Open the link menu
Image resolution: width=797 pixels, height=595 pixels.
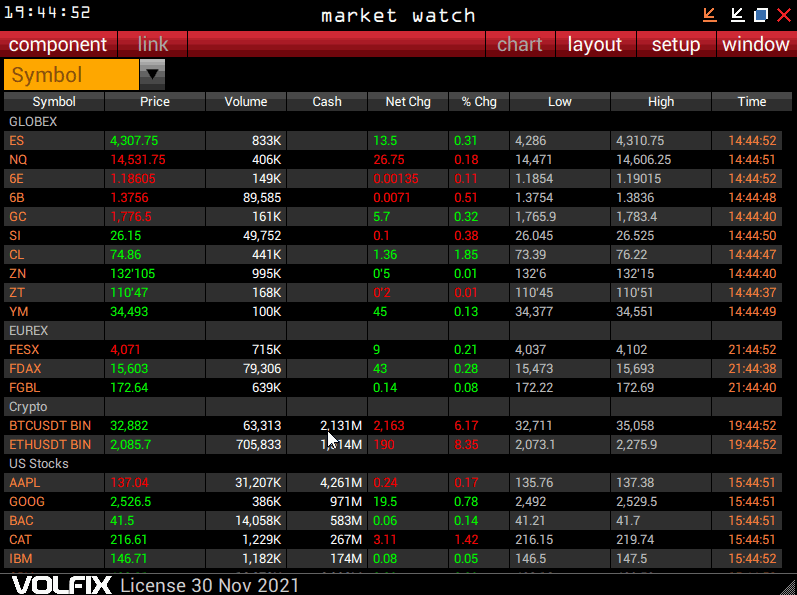point(152,44)
